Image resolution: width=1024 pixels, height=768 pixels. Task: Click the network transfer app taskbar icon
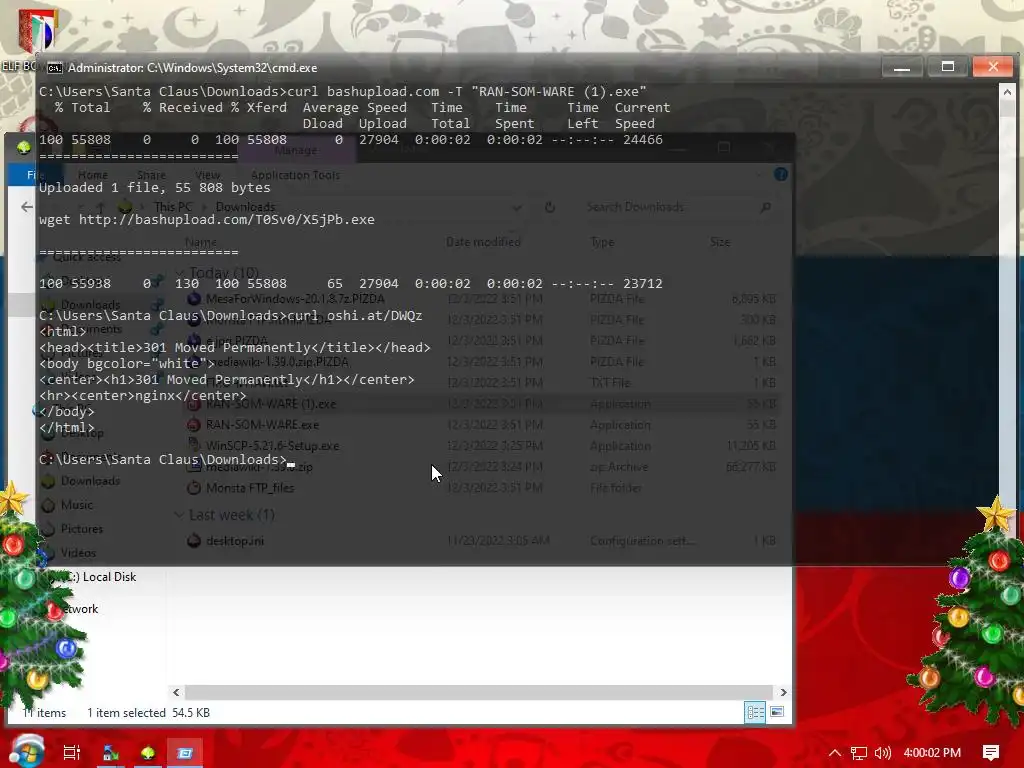point(110,752)
